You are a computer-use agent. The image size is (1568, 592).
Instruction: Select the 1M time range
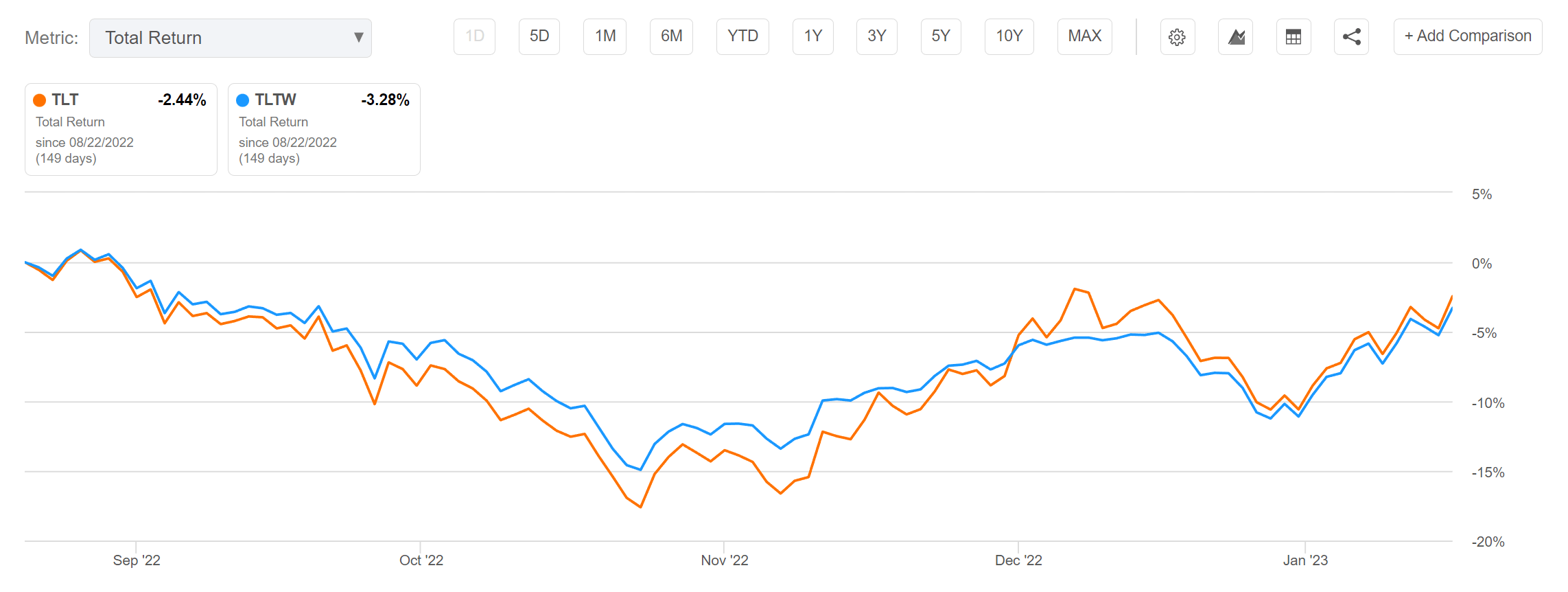[605, 36]
